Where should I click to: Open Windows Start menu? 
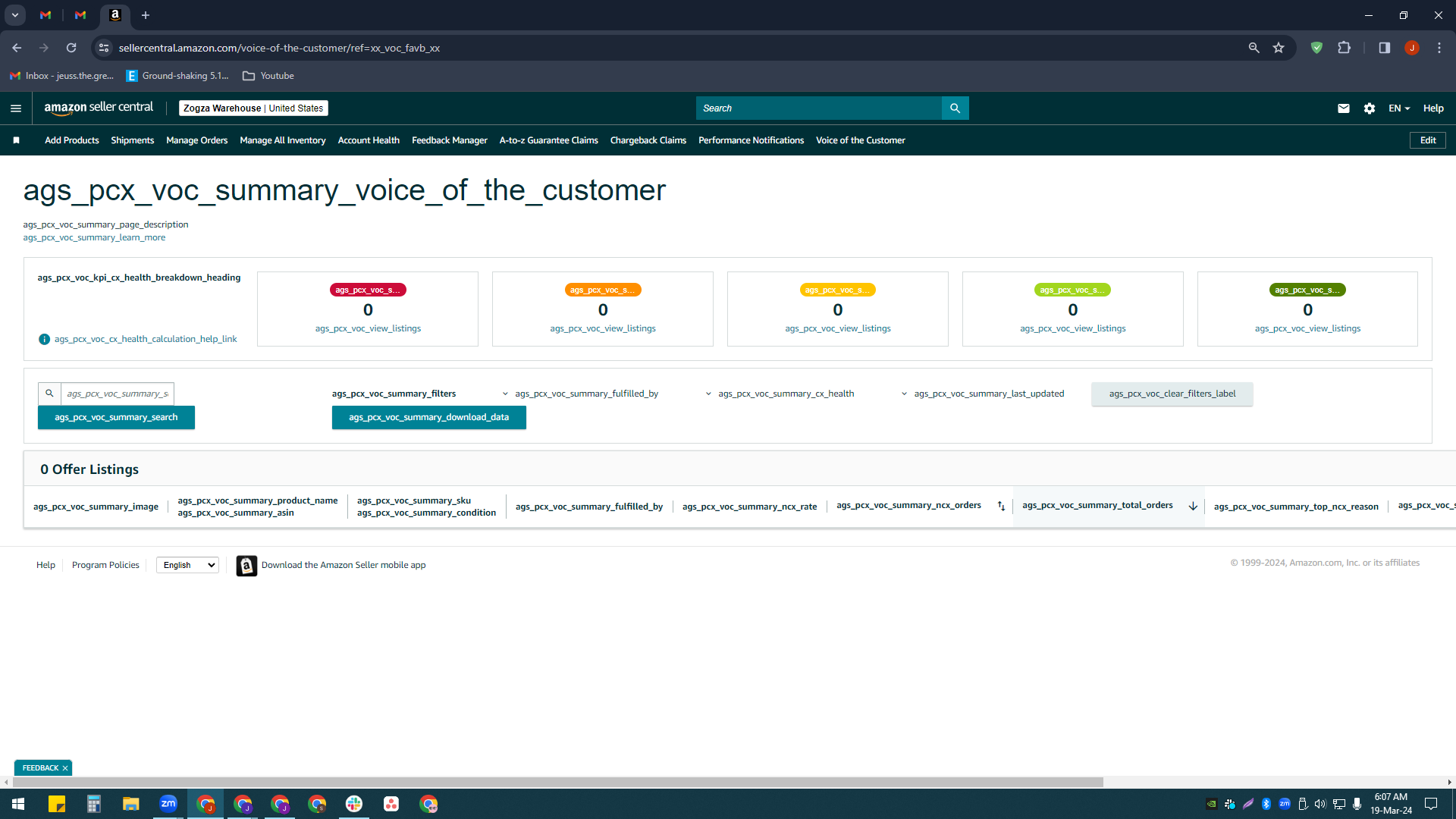(18, 804)
